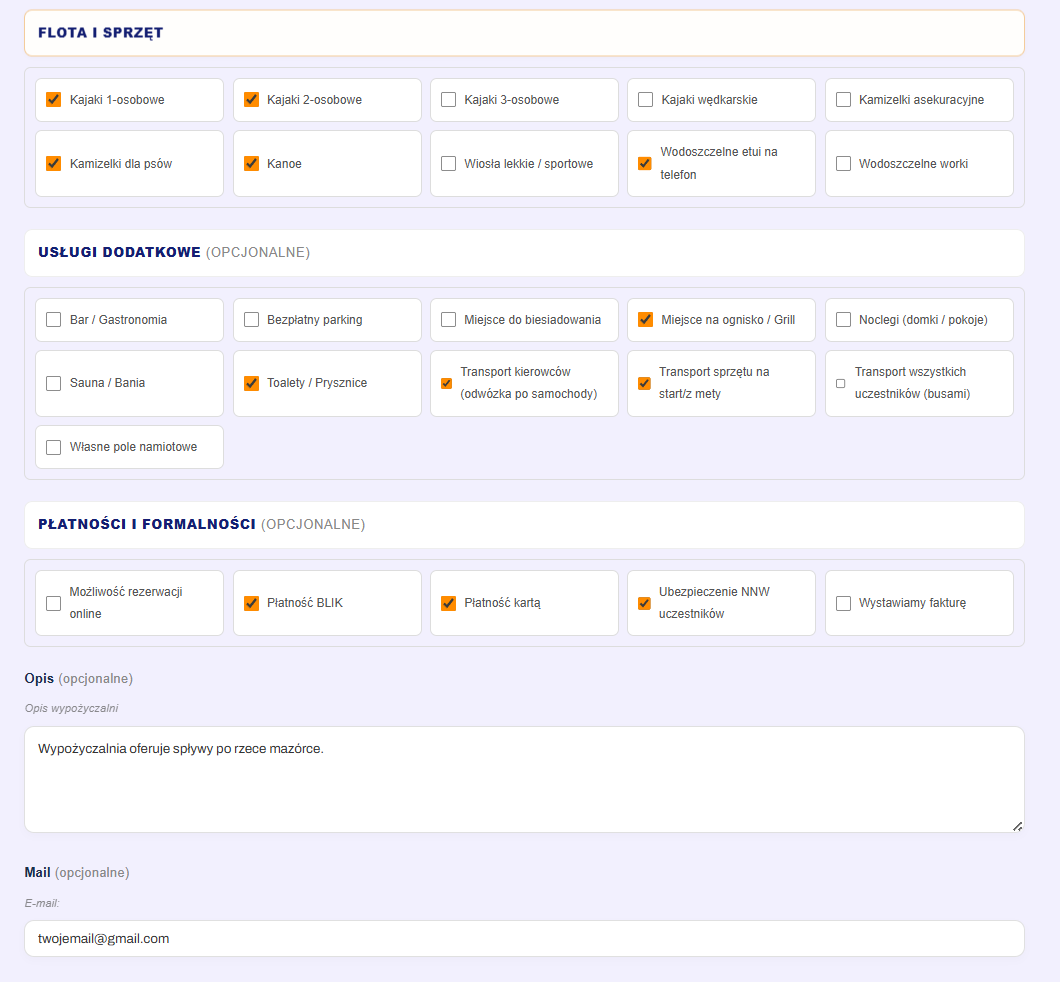Image resolution: width=1060 pixels, height=982 pixels.
Task: Enable Bar / Gastronomia service
Action: [x=54, y=320]
